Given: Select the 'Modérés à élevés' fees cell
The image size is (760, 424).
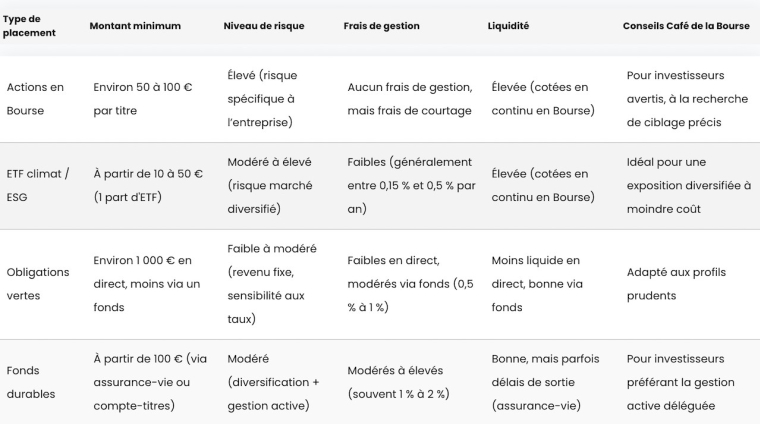Looking at the screenshot, I should [x=398, y=382].
